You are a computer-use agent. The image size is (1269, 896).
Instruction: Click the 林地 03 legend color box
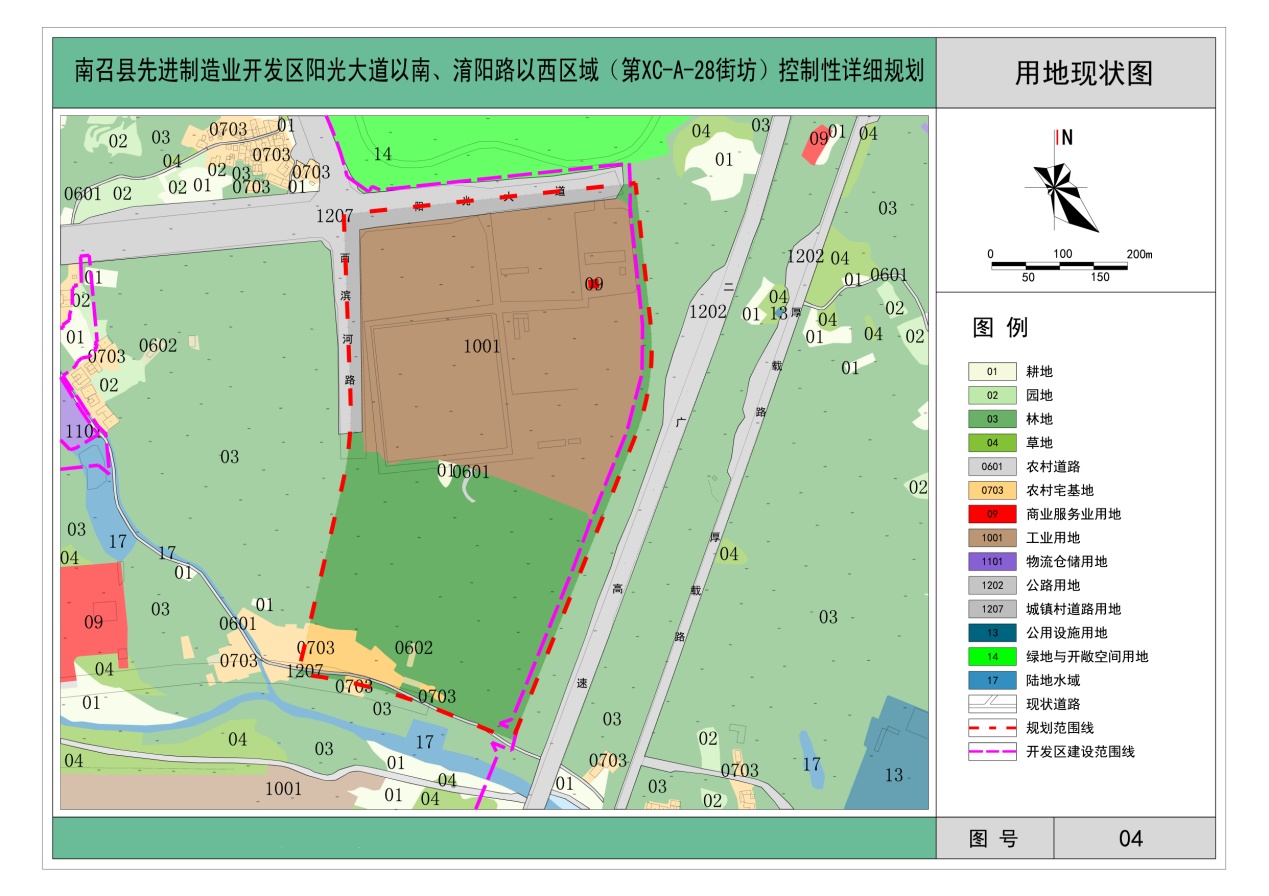click(x=992, y=419)
